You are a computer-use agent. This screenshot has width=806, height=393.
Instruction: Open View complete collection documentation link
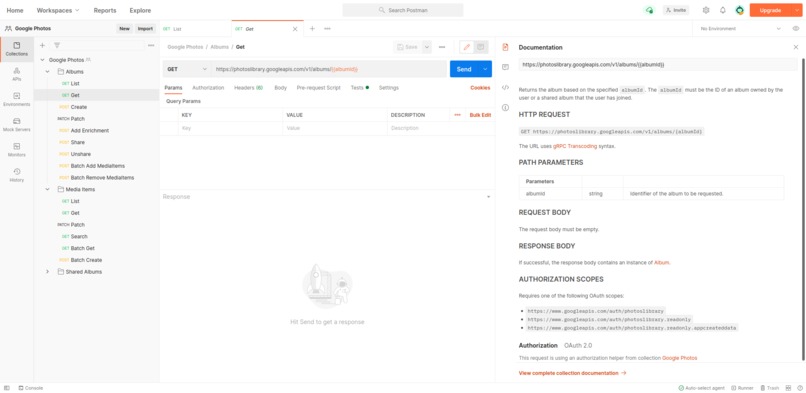(x=572, y=373)
